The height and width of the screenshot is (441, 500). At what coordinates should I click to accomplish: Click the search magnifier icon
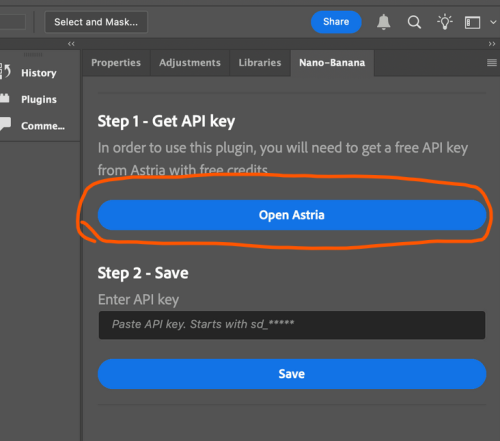pyautogui.click(x=414, y=22)
